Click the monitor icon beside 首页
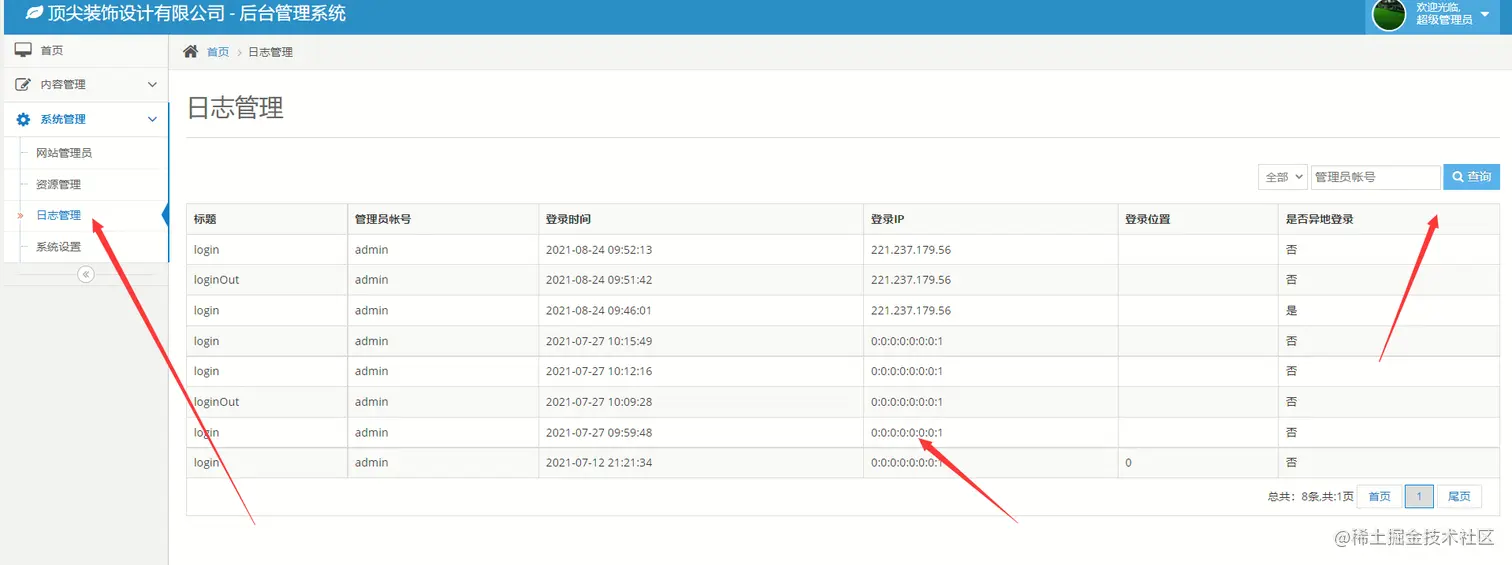The width and height of the screenshot is (1512, 565). pos(23,50)
